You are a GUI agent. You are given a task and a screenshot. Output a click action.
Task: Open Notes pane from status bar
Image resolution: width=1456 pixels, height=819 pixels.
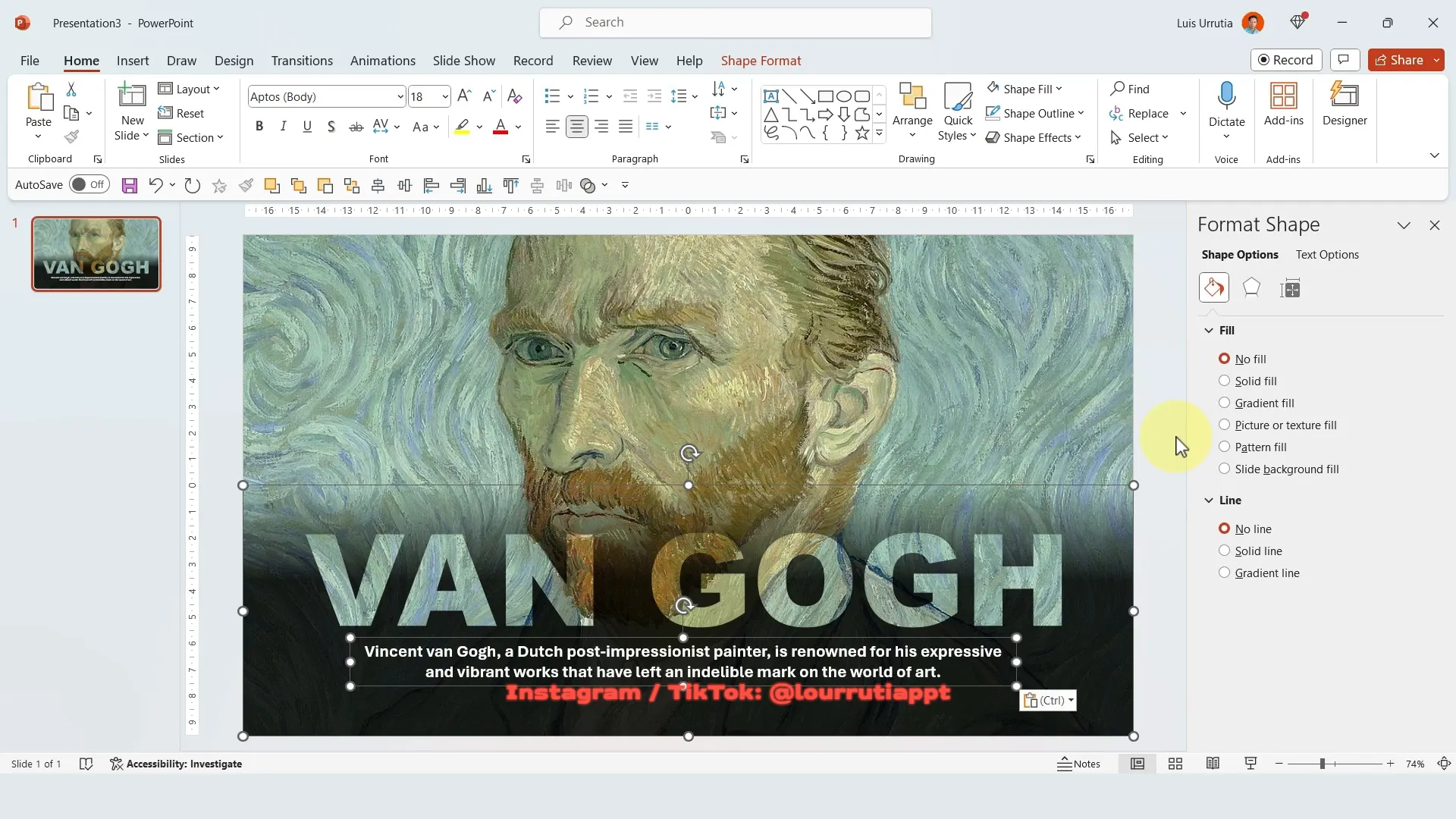pos(1078,764)
